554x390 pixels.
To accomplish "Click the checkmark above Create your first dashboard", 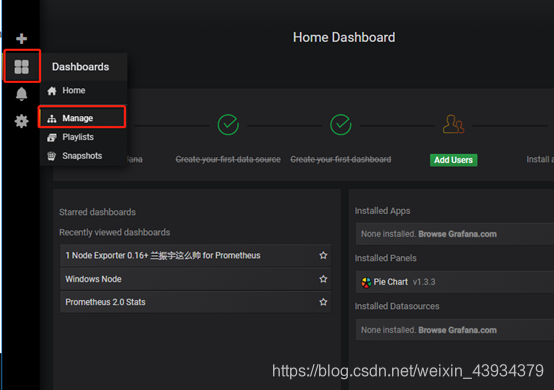I will click(341, 124).
